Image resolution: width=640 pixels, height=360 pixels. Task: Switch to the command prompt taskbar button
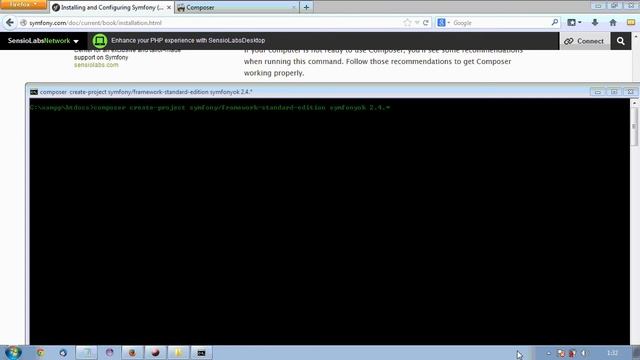(201, 353)
